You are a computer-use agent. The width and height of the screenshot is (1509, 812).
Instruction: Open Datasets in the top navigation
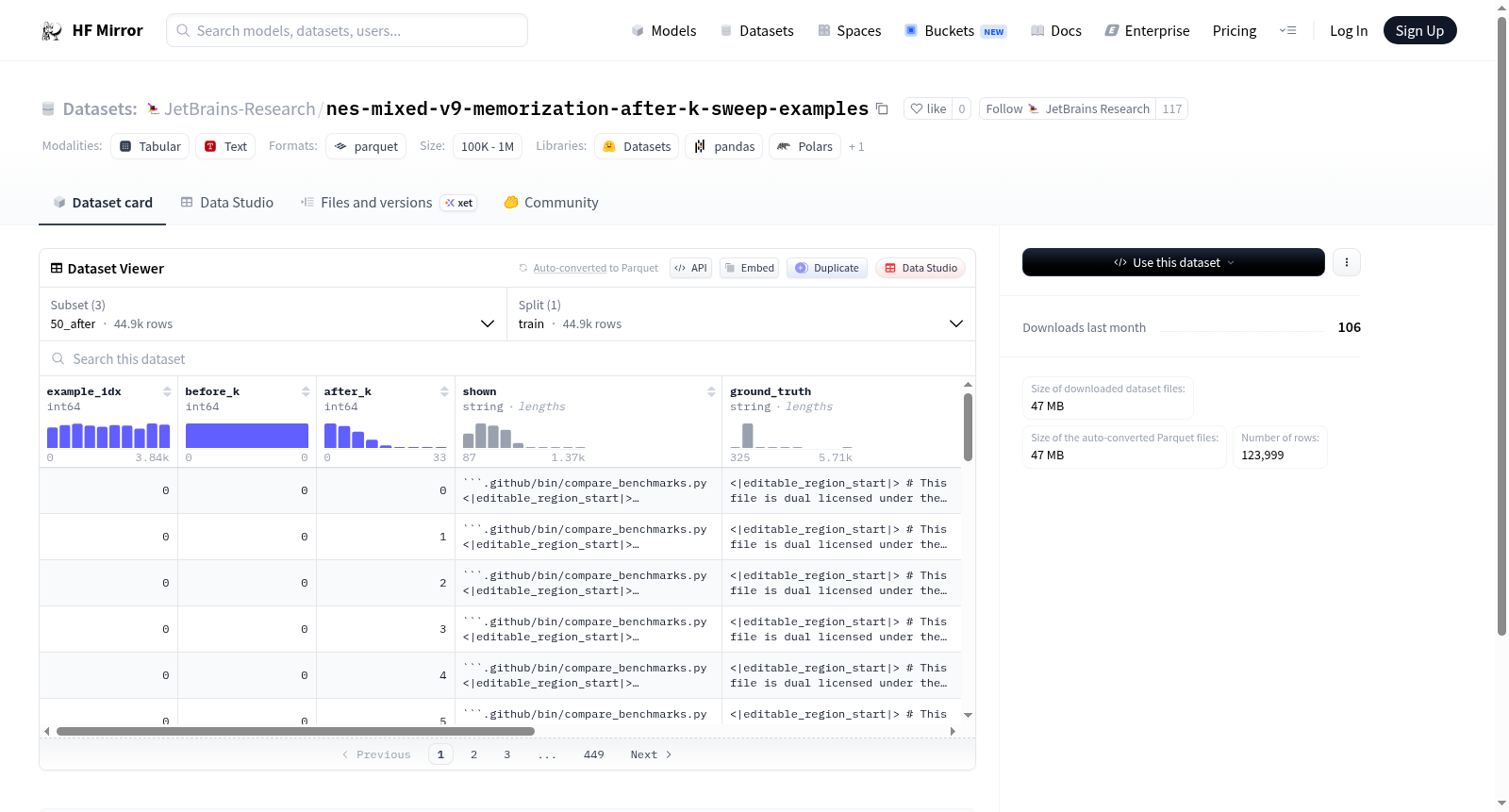click(x=756, y=31)
